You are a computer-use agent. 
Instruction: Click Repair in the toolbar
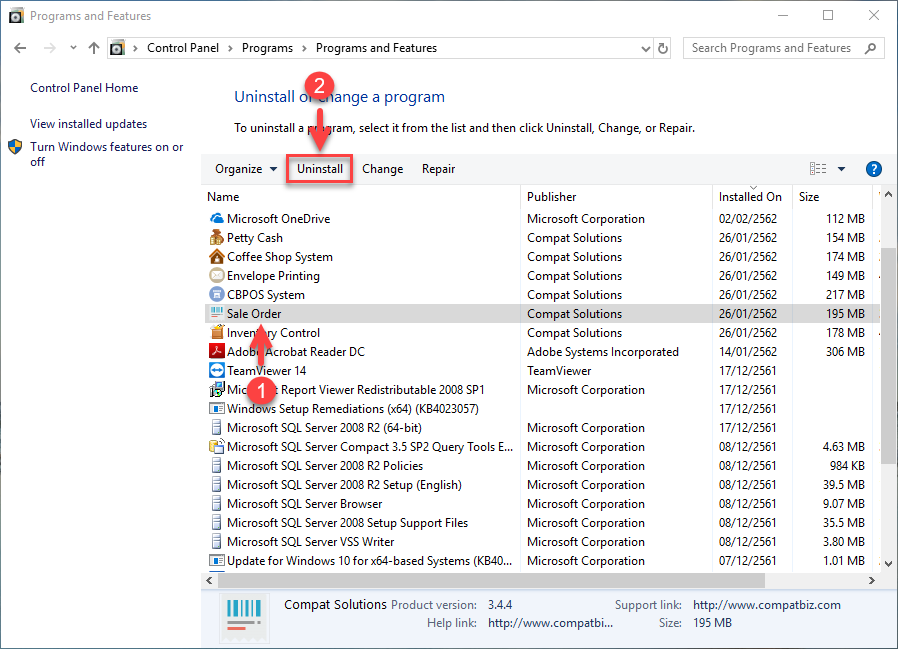tap(439, 169)
